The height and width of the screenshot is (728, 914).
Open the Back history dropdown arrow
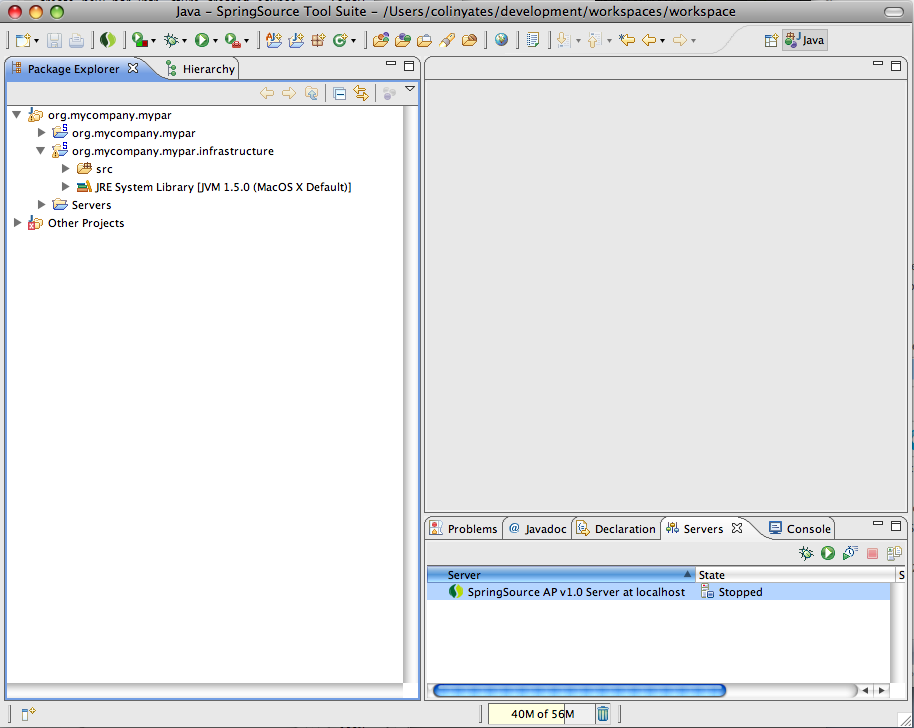tap(662, 41)
